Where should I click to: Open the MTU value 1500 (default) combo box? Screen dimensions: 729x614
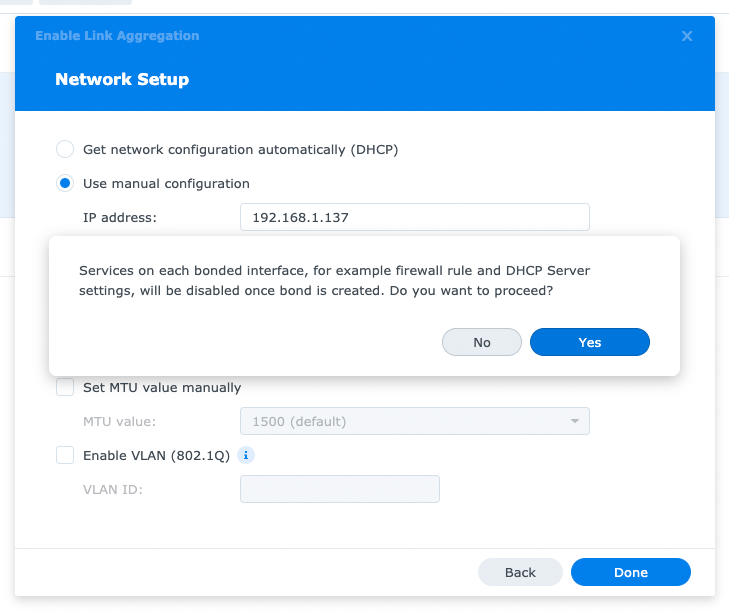(x=415, y=421)
